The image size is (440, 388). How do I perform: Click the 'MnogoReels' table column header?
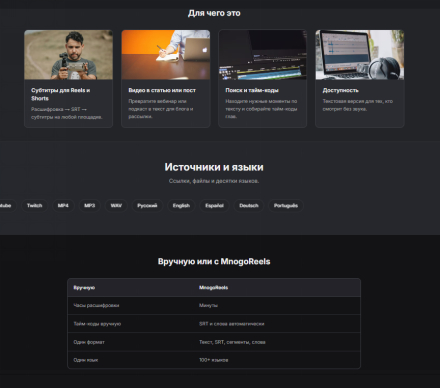(x=213, y=288)
